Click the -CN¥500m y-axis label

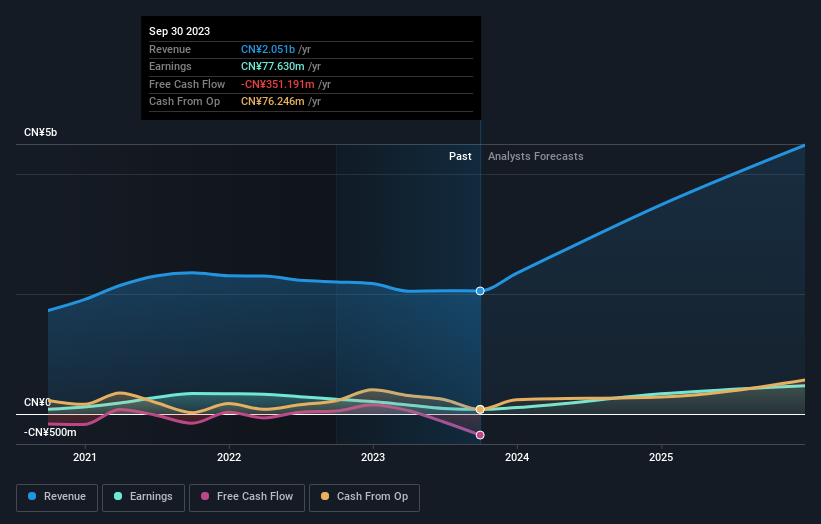[50, 432]
